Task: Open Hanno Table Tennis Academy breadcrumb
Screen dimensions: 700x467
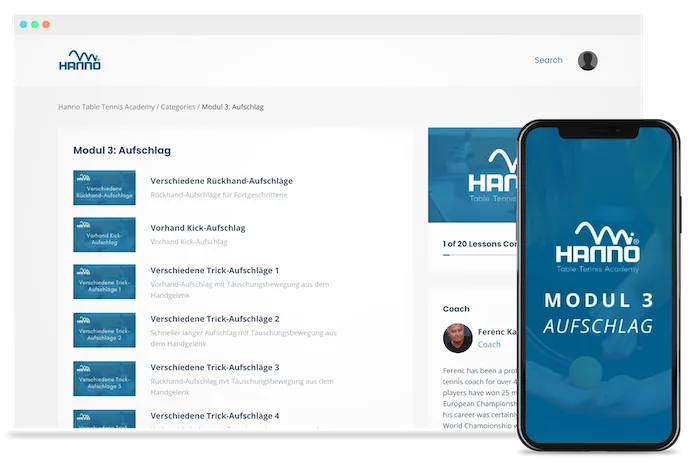Action: tap(106, 107)
